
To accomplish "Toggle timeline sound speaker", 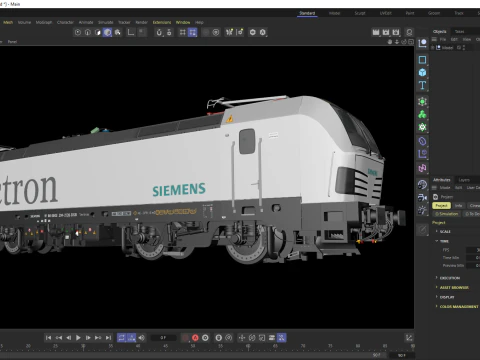I will [142, 338].
